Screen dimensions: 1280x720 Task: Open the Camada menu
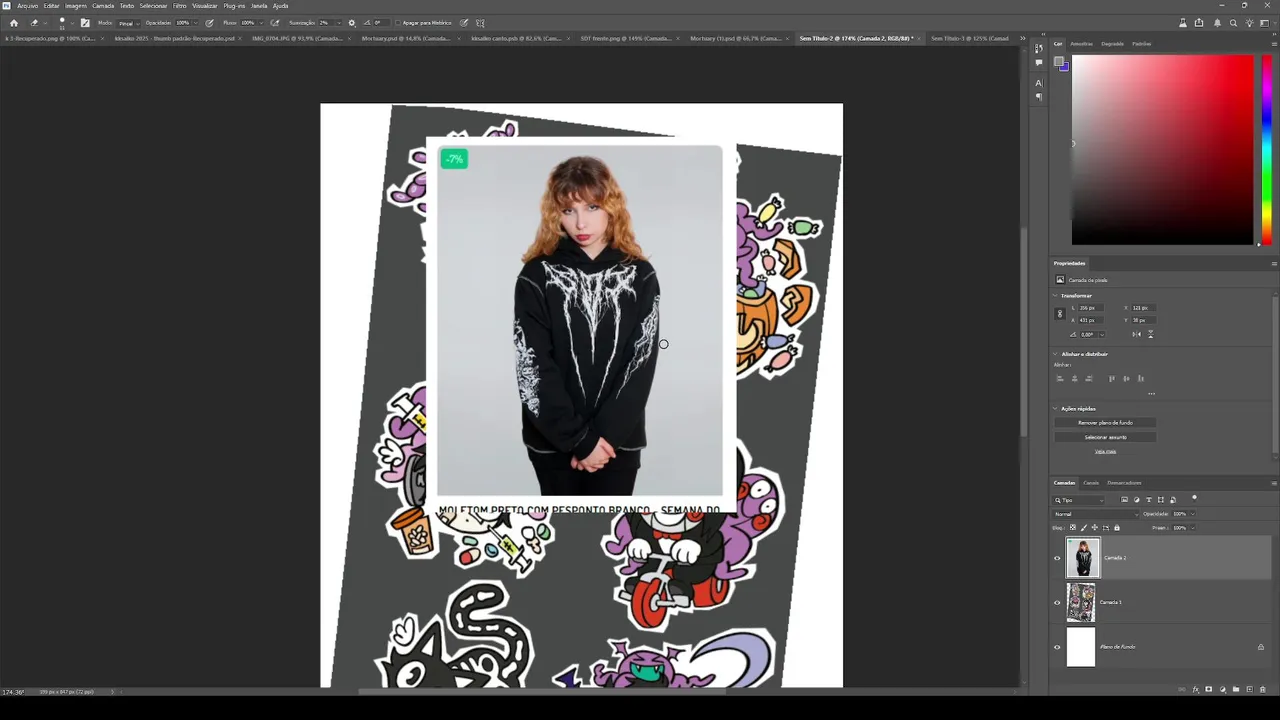tap(103, 6)
